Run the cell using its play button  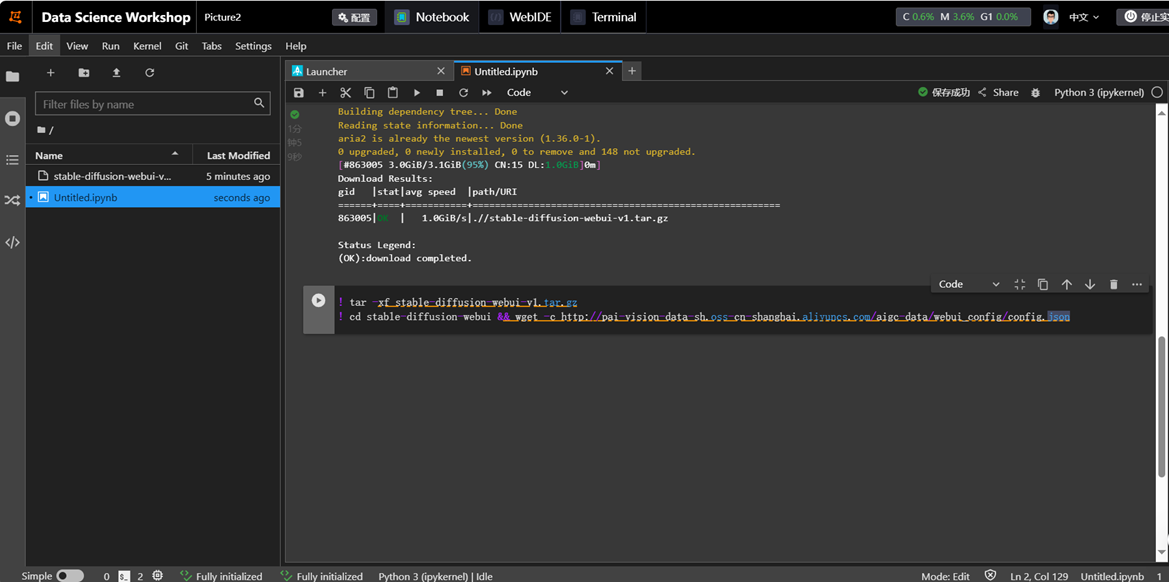point(318,300)
